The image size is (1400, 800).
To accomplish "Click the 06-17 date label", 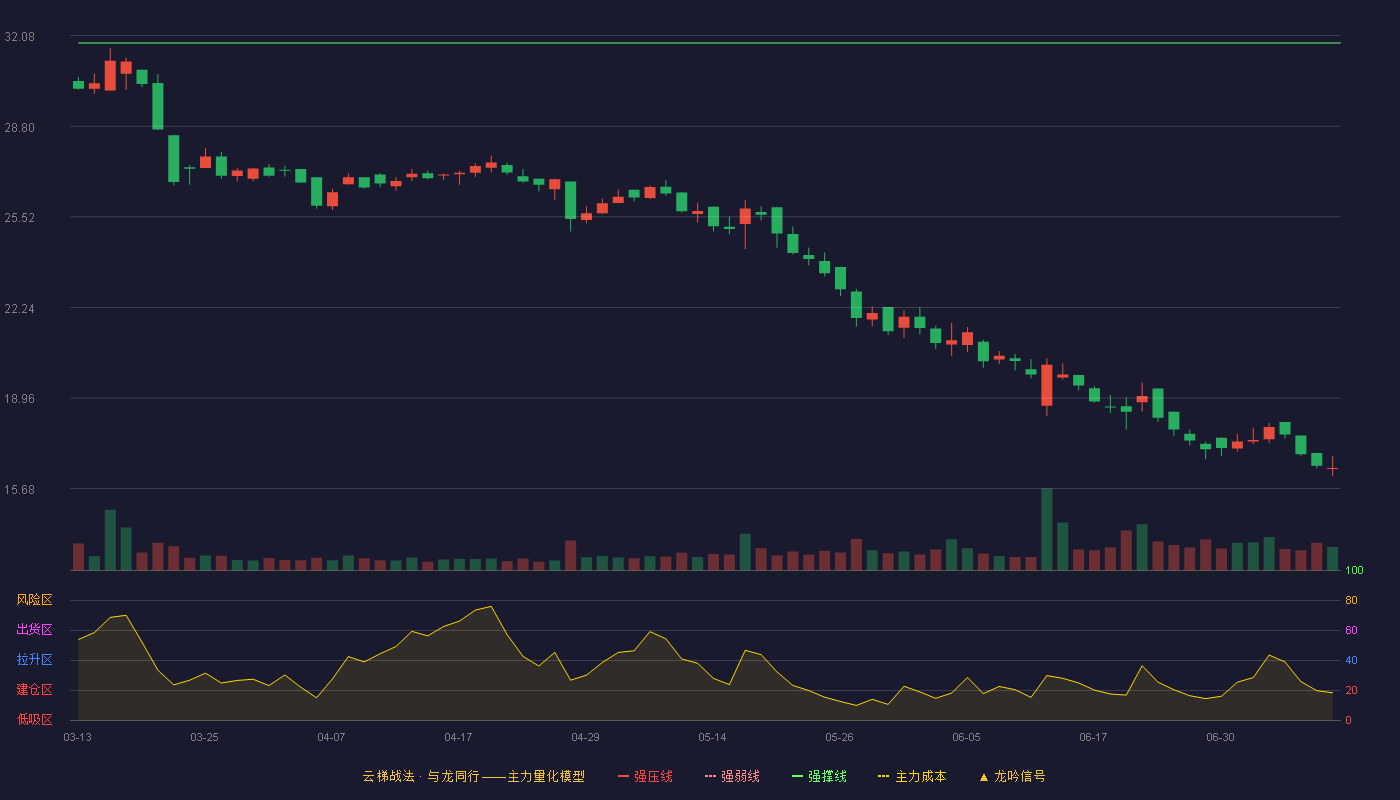I will pos(1093,737).
